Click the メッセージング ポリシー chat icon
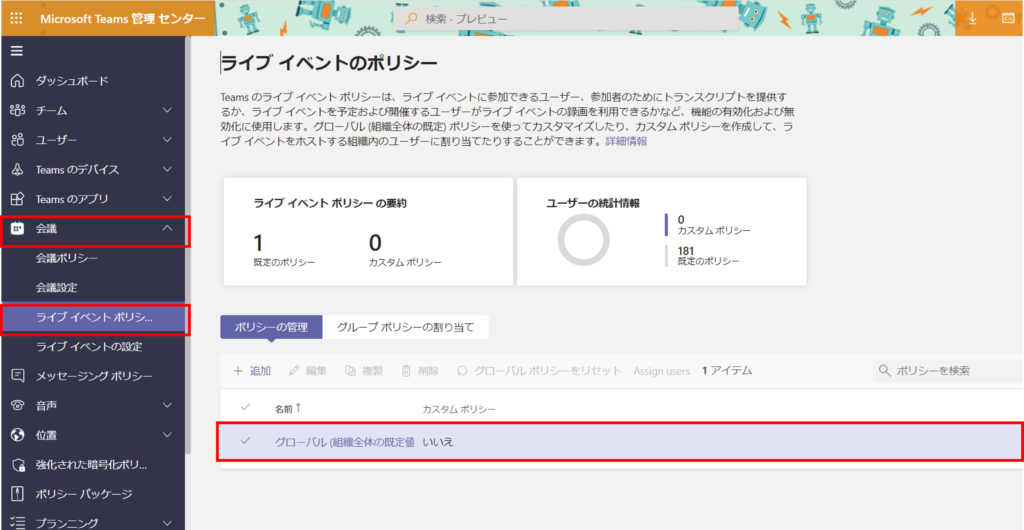The width and height of the screenshot is (1024, 530). click(17, 376)
